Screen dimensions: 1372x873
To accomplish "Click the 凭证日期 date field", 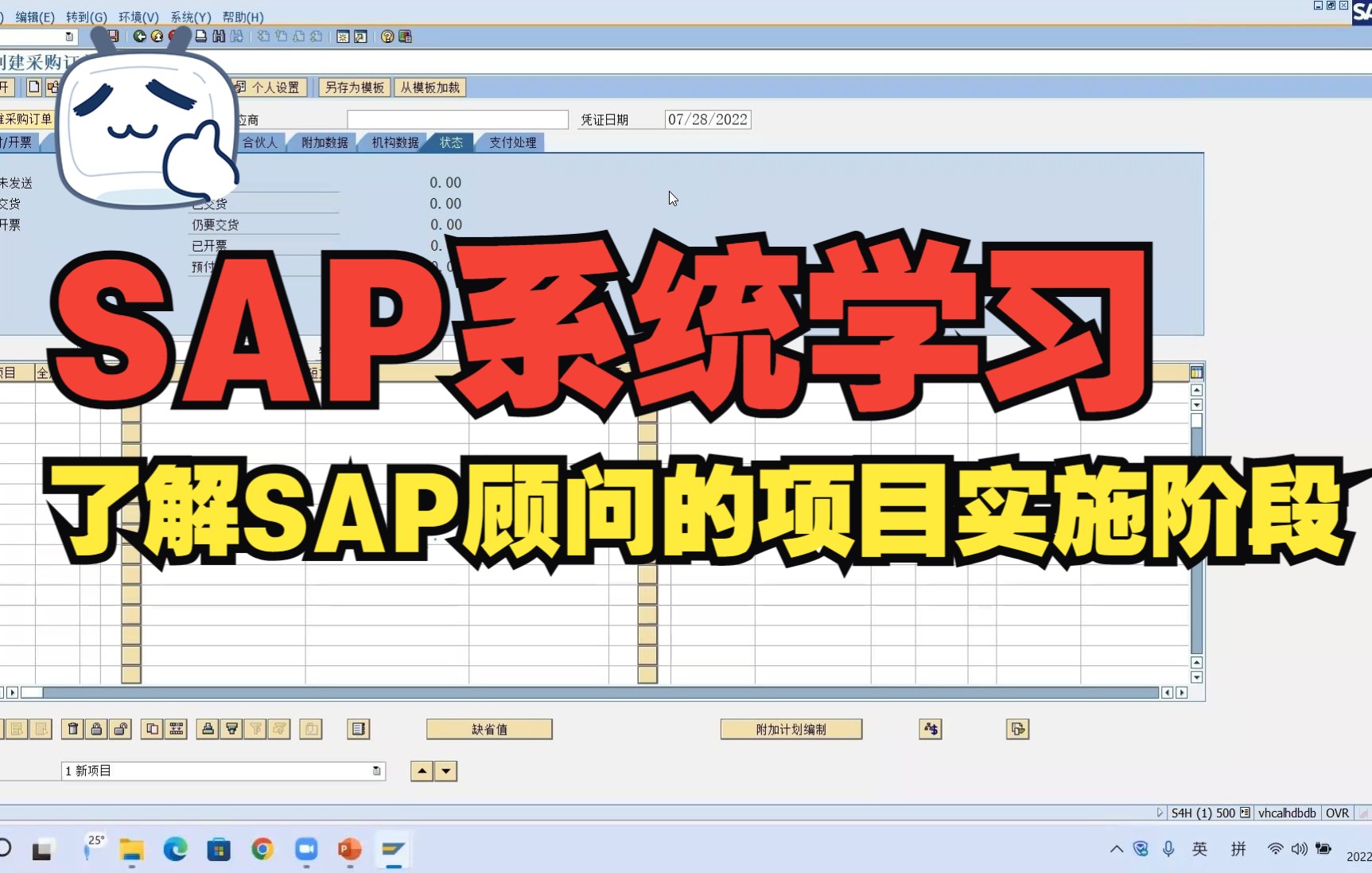I will coord(708,119).
